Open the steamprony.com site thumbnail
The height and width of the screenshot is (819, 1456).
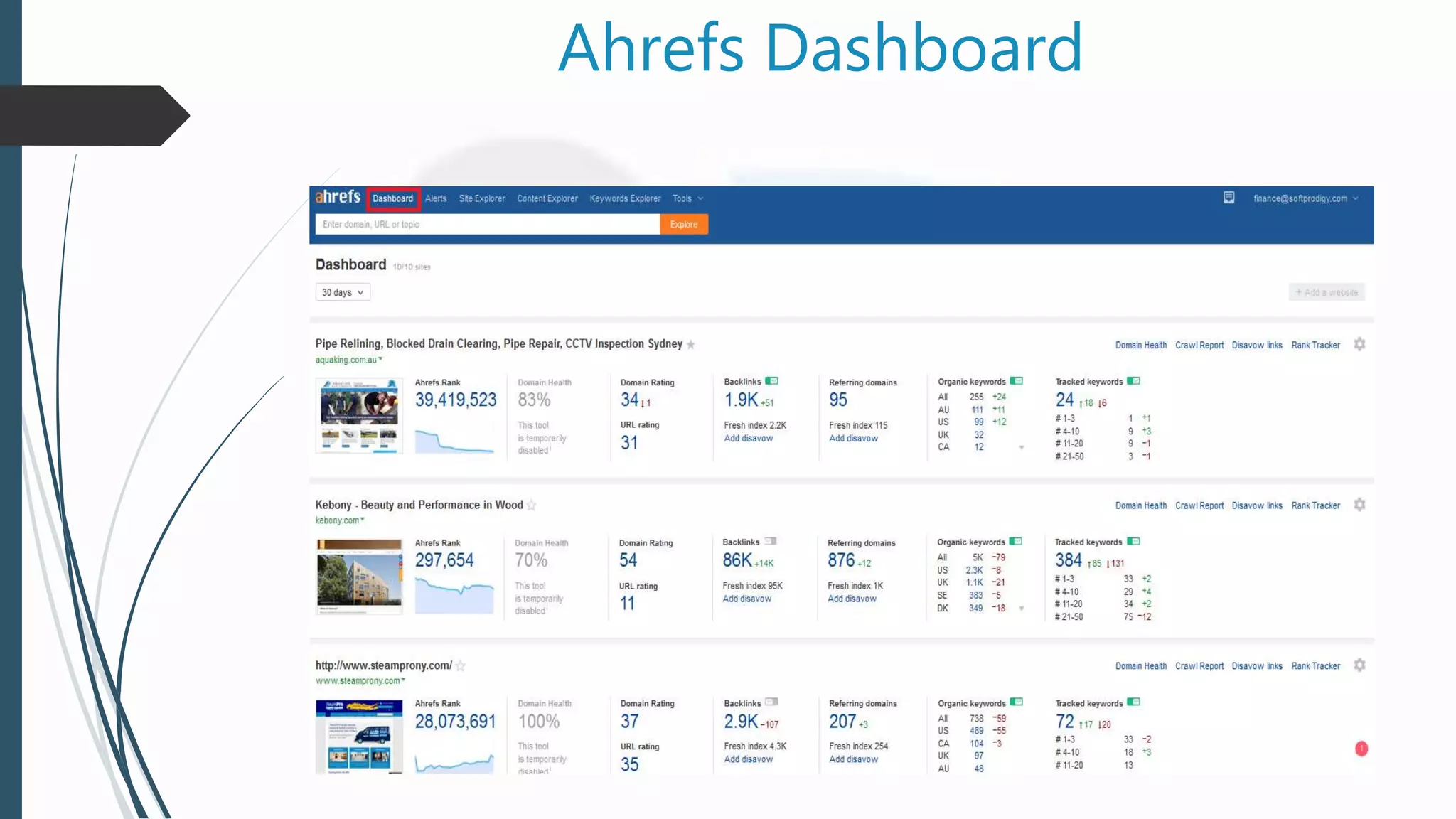pyautogui.click(x=359, y=737)
